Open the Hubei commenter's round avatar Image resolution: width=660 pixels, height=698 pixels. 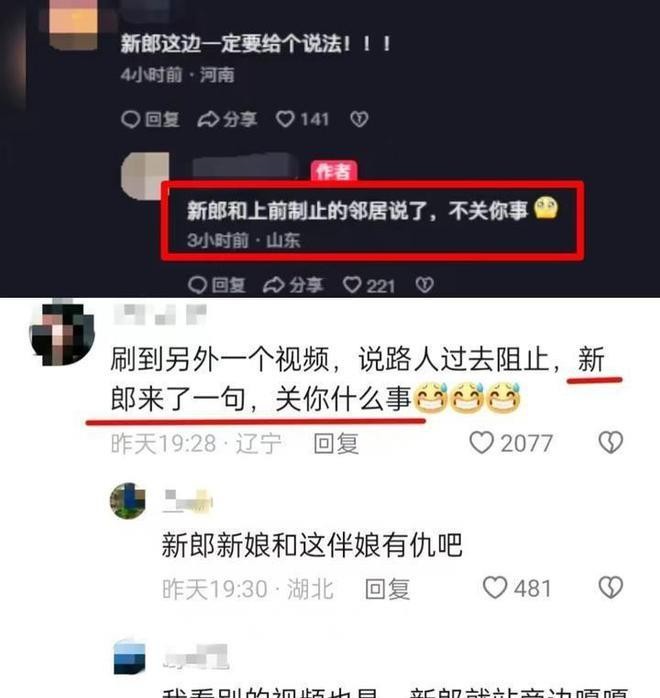click(128, 501)
